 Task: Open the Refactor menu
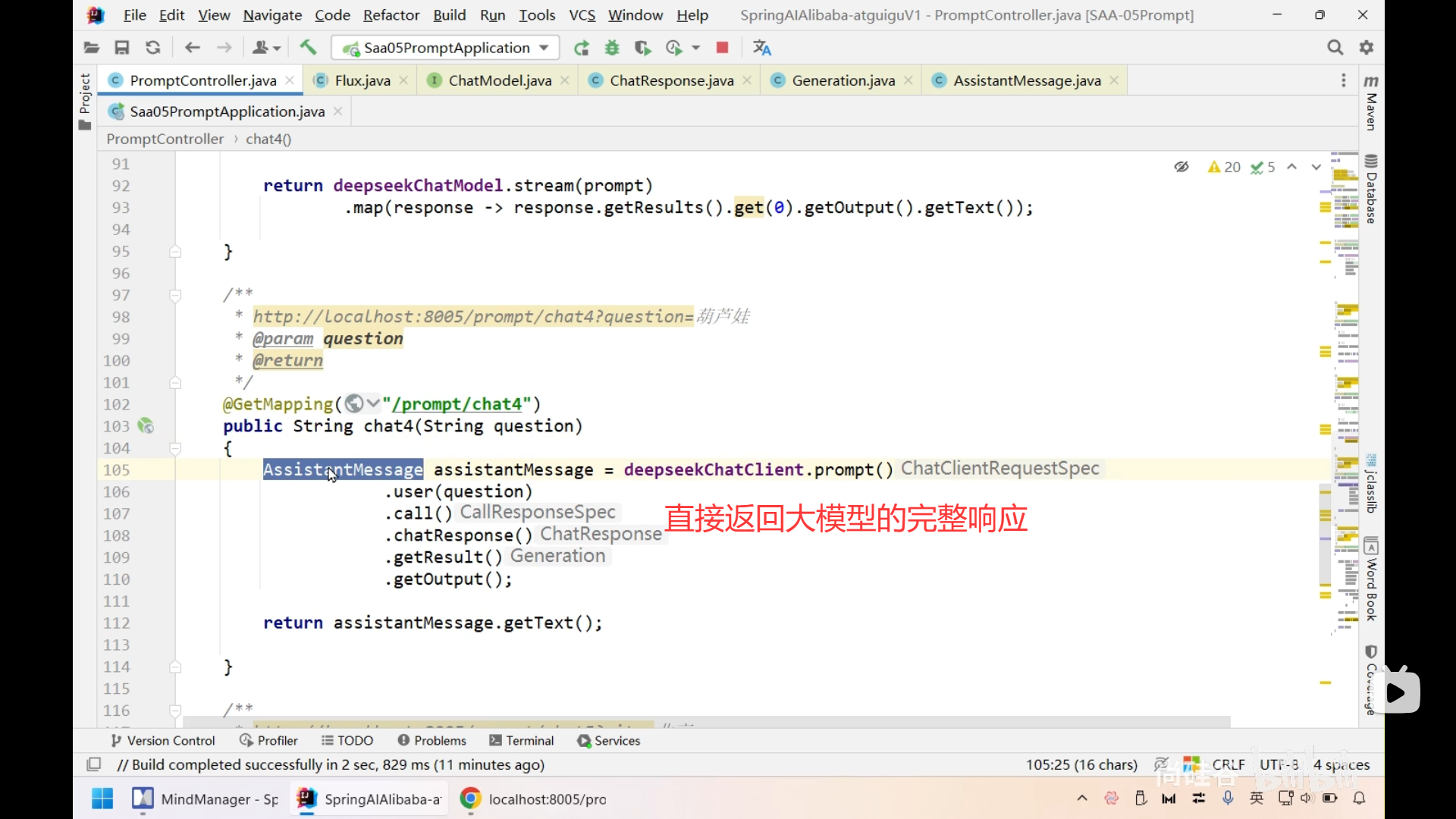pos(391,15)
